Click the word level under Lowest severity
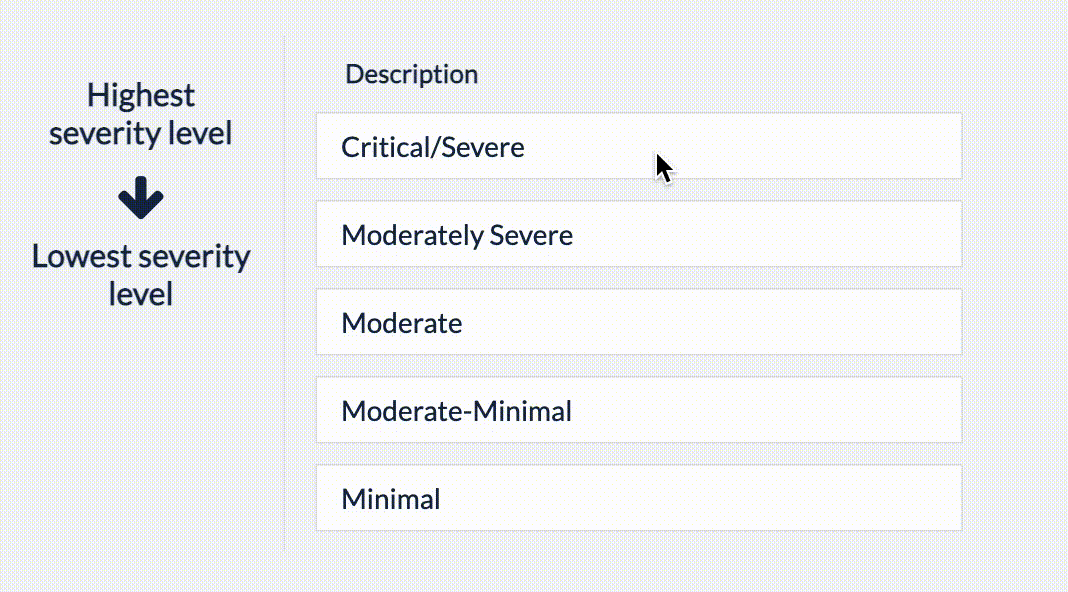The image size is (1068, 592). click(x=141, y=294)
